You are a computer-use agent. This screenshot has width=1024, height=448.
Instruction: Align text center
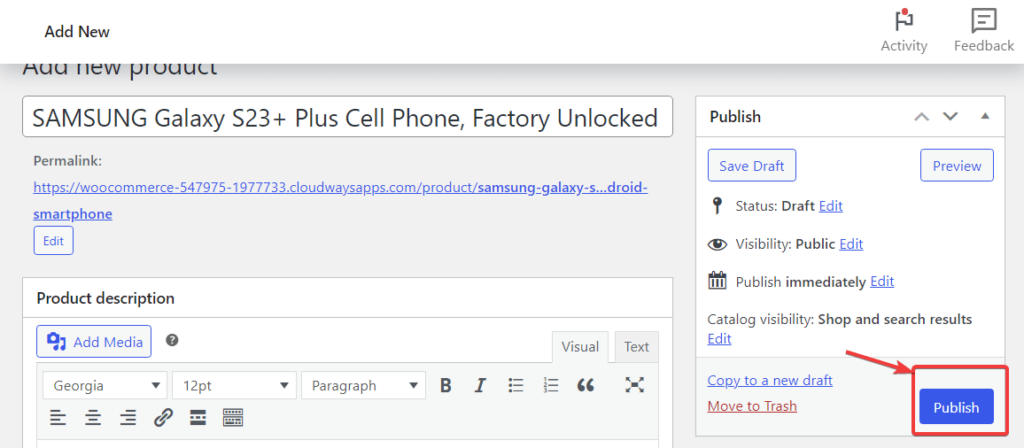click(93, 417)
